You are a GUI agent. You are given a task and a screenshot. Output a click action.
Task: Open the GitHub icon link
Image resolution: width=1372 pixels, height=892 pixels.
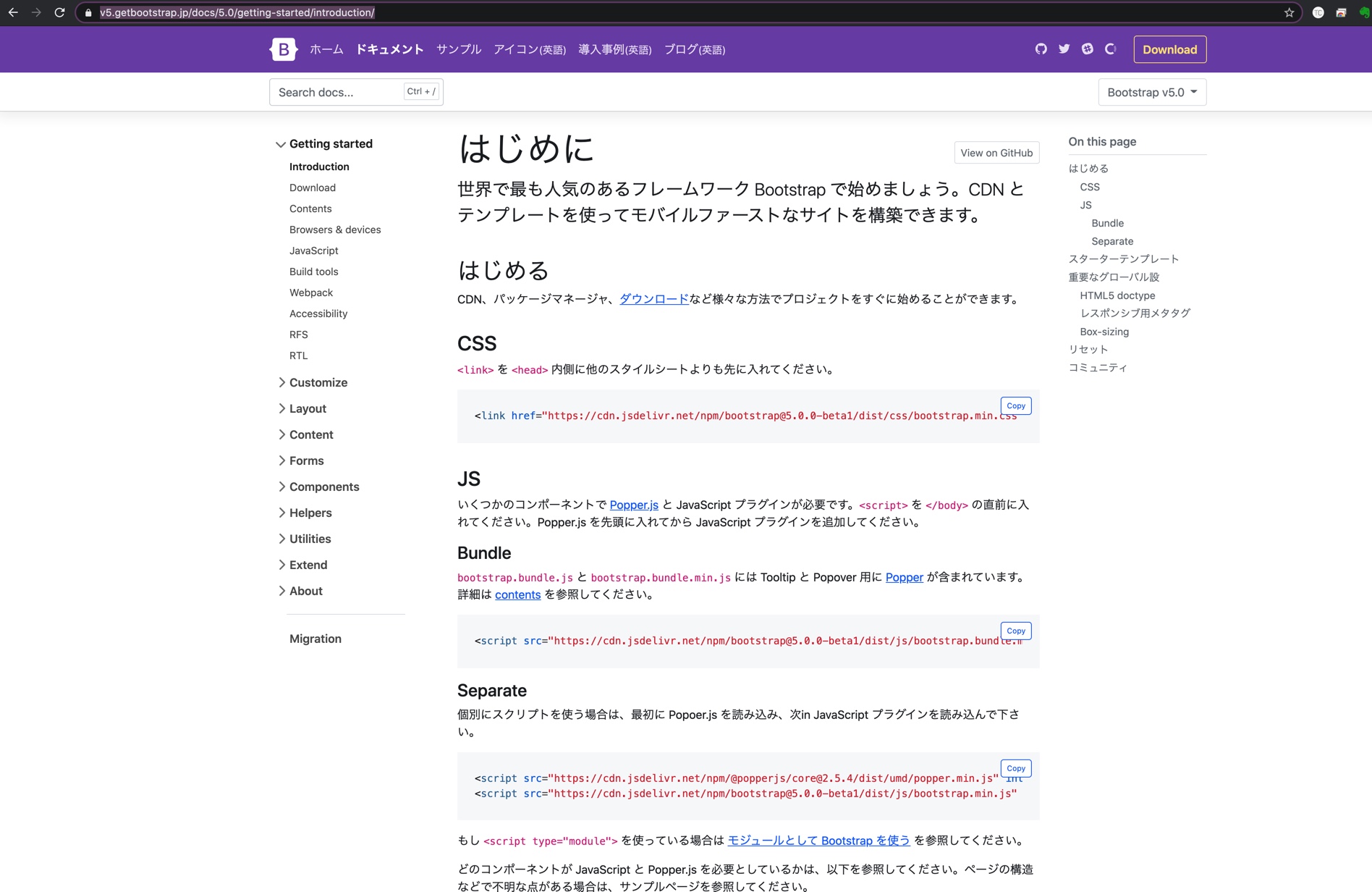coord(1041,49)
